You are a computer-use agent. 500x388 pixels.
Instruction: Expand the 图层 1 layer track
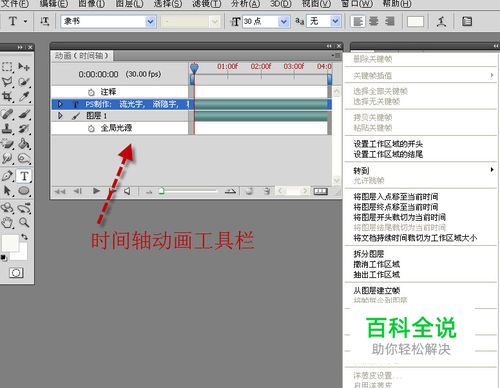point(60,116)
